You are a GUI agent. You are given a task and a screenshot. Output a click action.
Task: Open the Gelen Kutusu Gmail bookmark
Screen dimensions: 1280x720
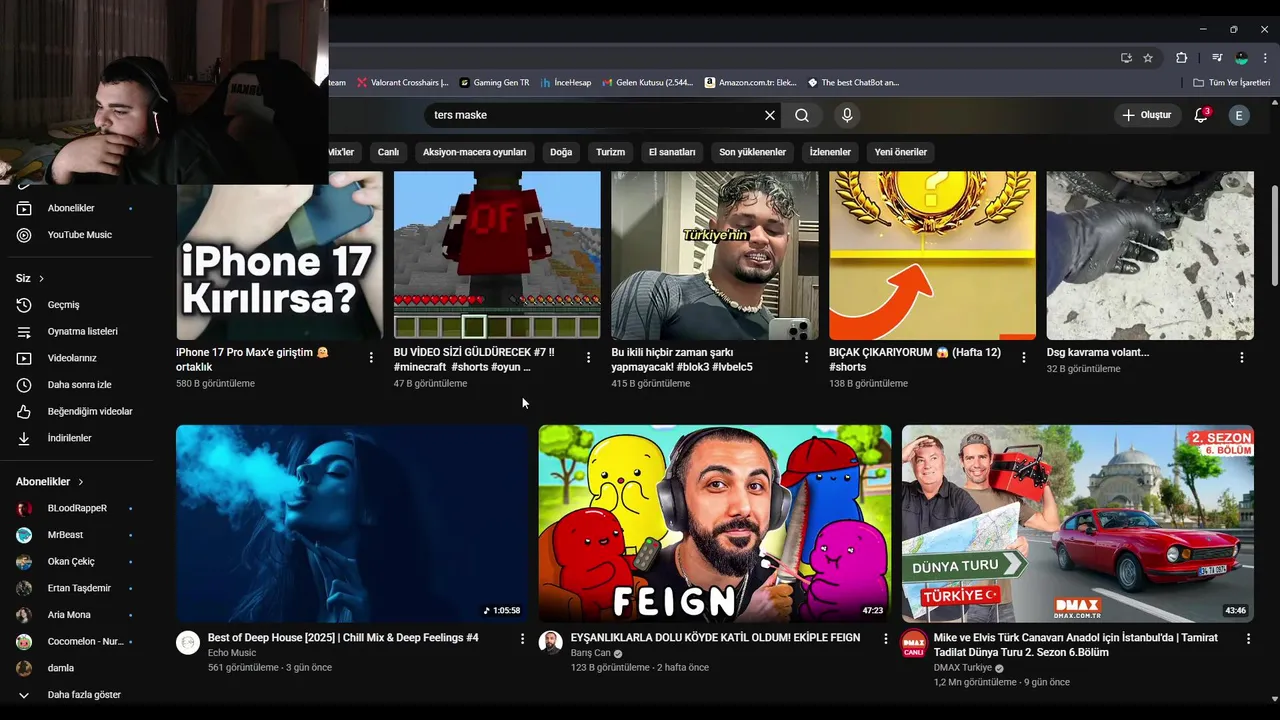tap(648, 83)
